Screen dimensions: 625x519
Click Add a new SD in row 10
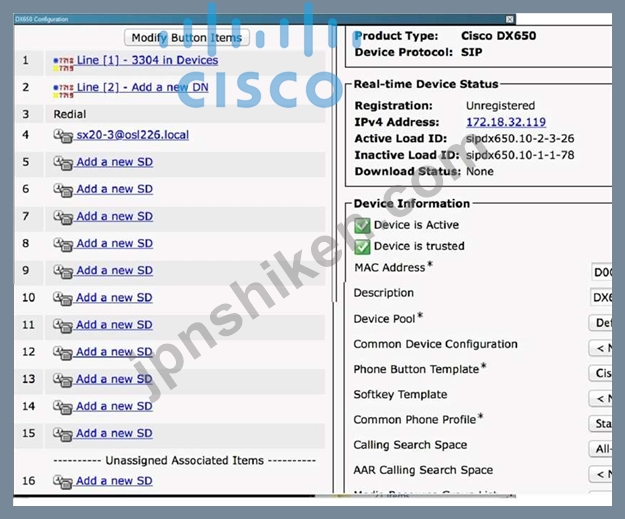click(114, 297)
